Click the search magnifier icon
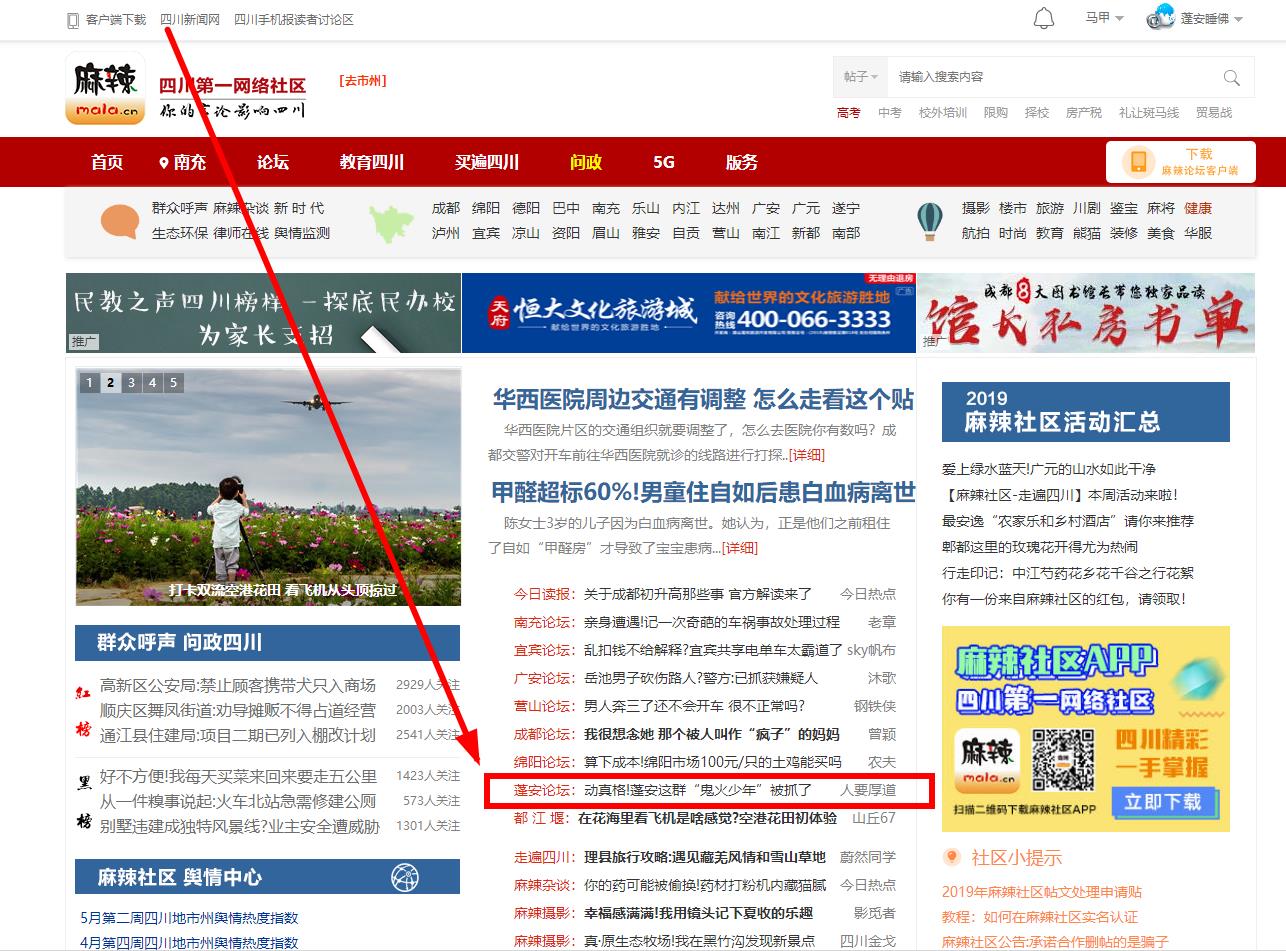 coord(1231,77)
